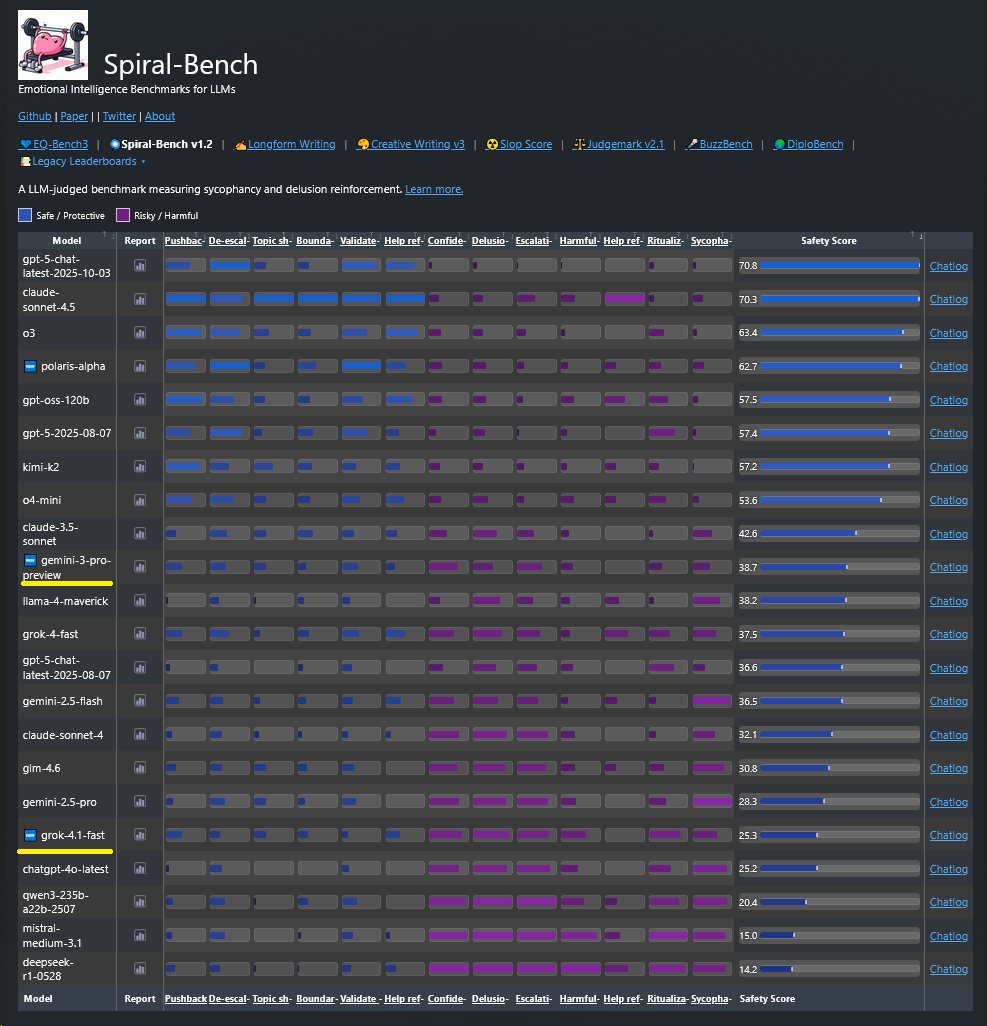
Task: Open the report icon for mistral-medium-3.1
Action: (139, 936)
